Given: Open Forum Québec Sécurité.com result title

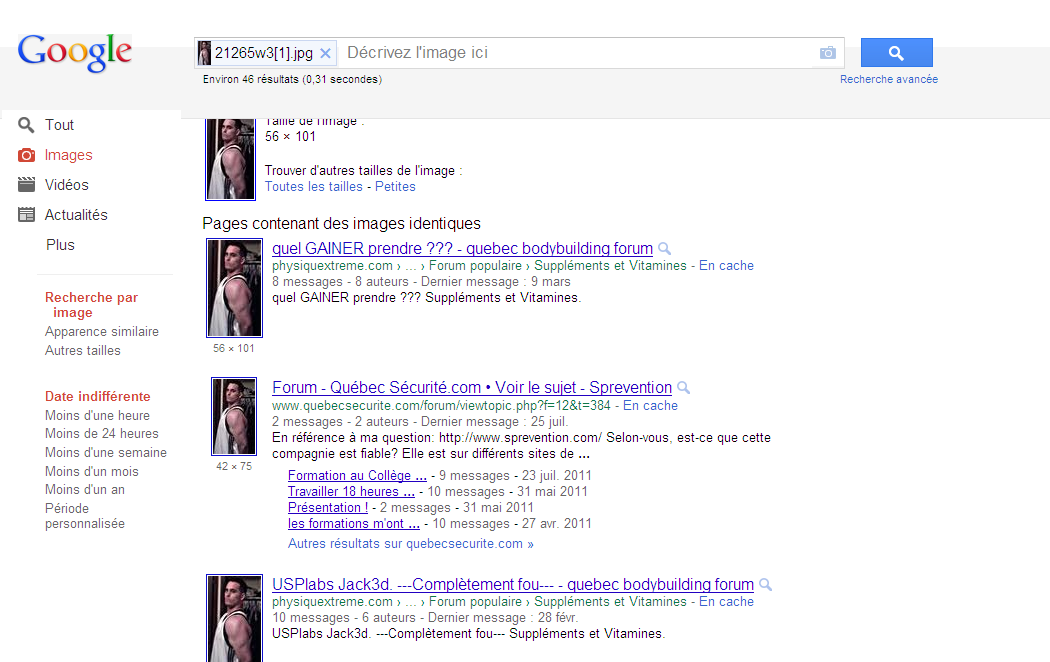Looking at the screenshot, I should tap(471, 388).
